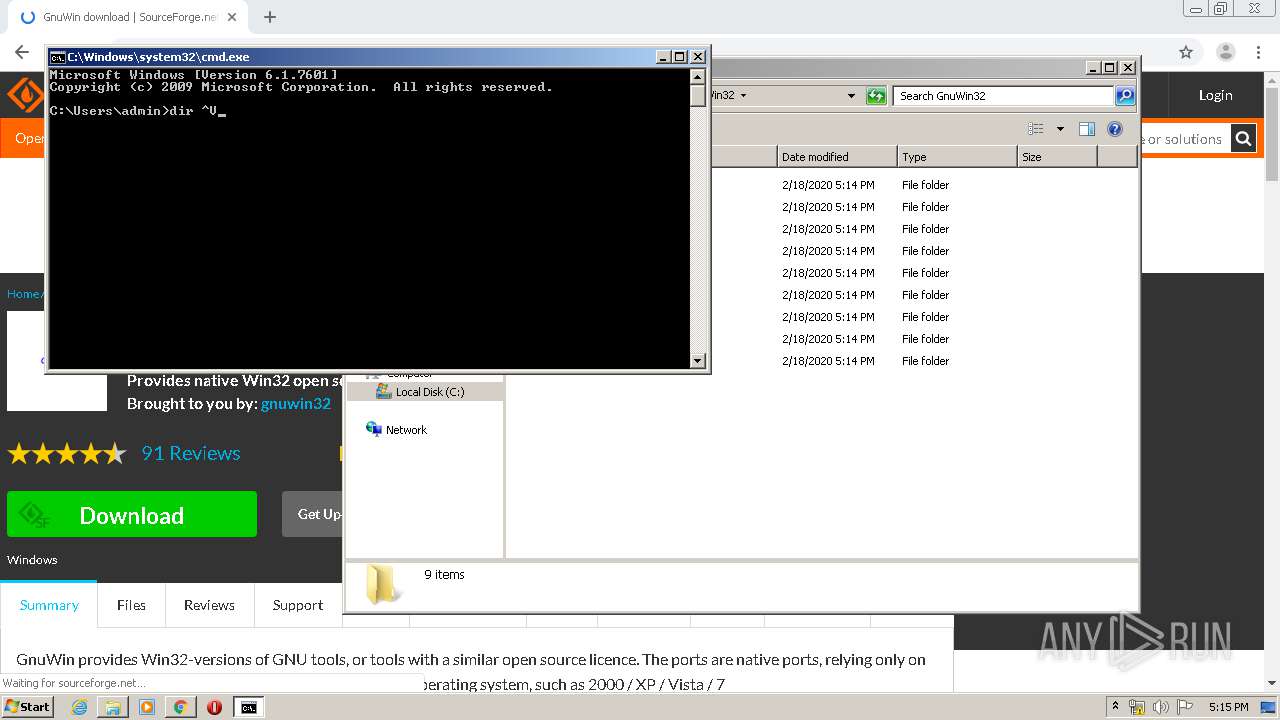Screen dimensions: 1280x720
Task: Show hidden tray icons chevron
Action: [1115, 707]
